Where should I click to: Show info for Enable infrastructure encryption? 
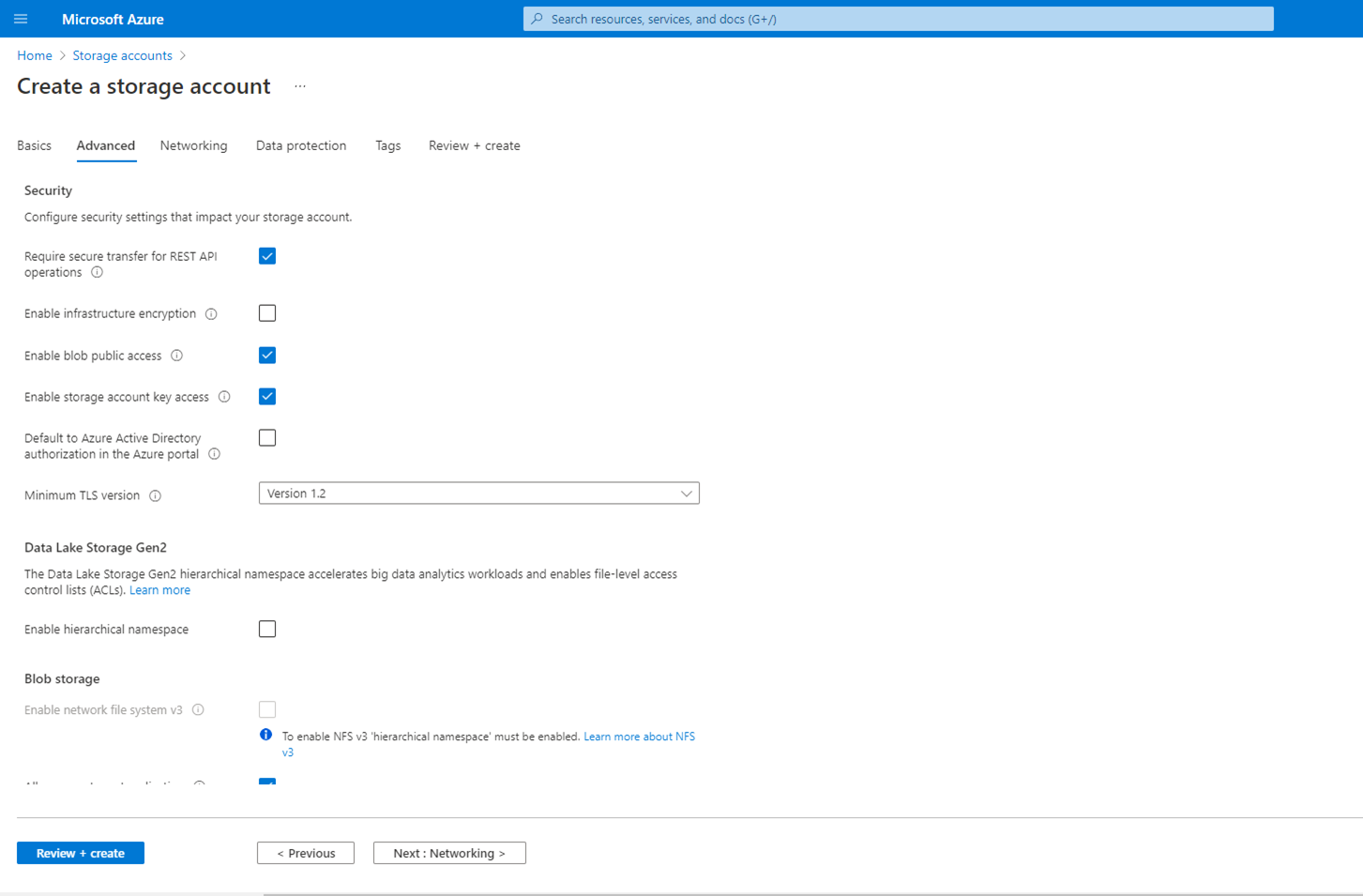[x=211, y=314]
